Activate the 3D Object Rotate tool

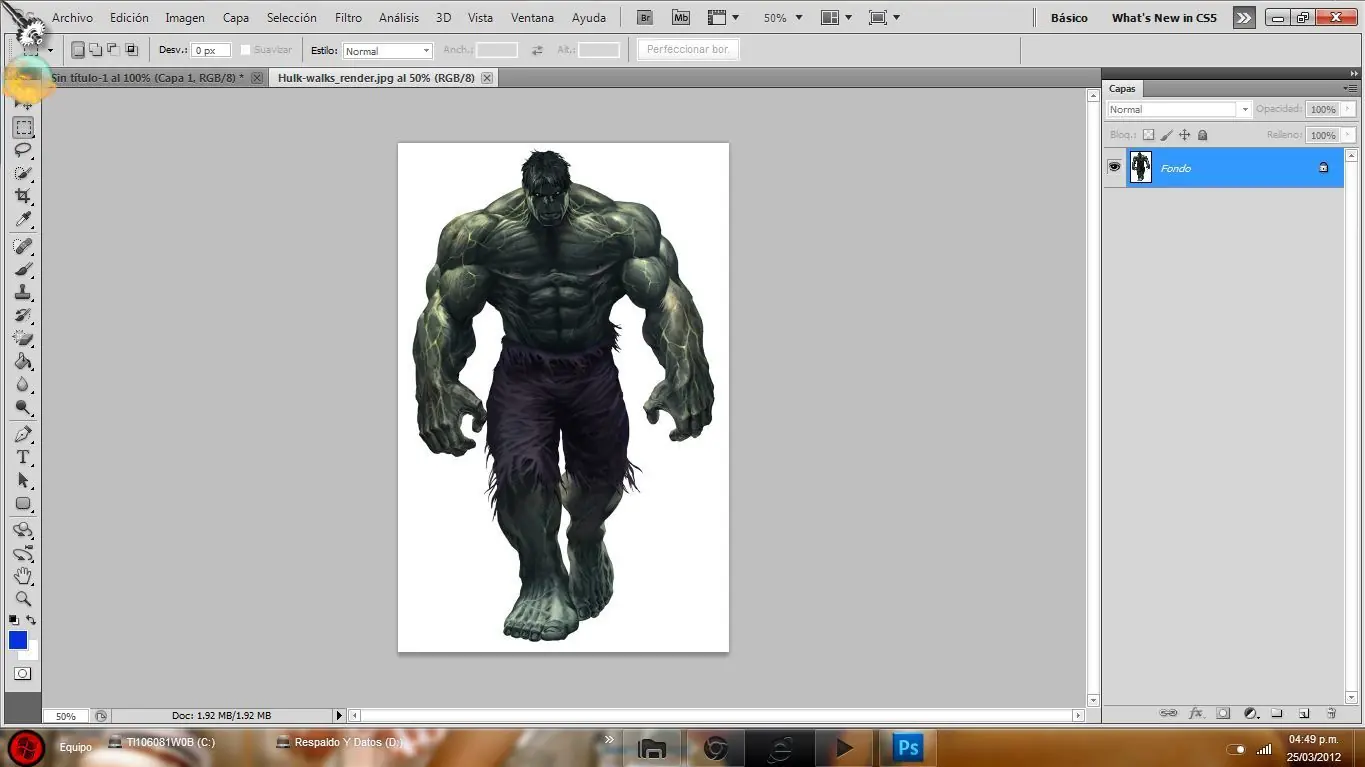click(x=23, y=530)
